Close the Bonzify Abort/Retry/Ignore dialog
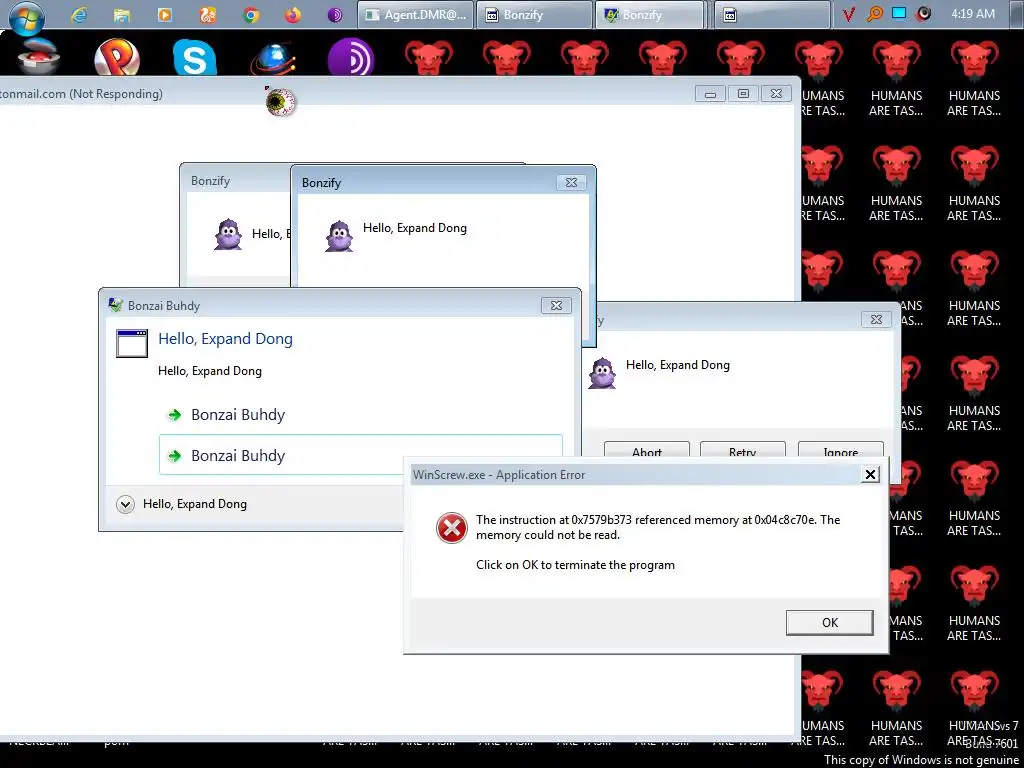The height and width of the screenshot is (768, 1024). (876, 319)
